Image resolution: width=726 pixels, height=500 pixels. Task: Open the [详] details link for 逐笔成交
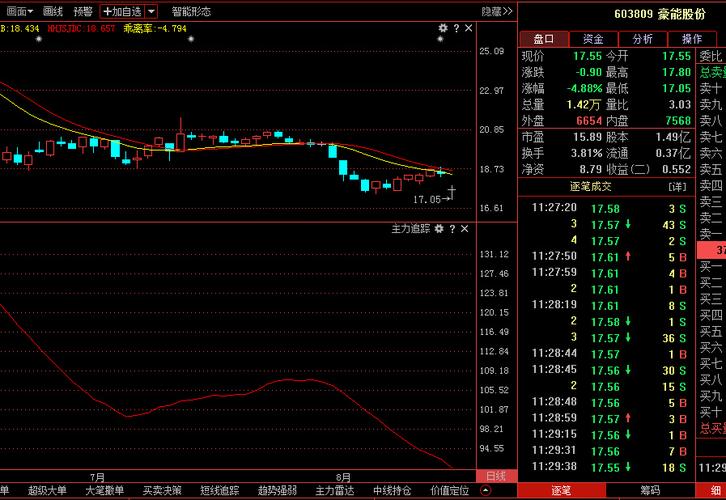point(677,187)
